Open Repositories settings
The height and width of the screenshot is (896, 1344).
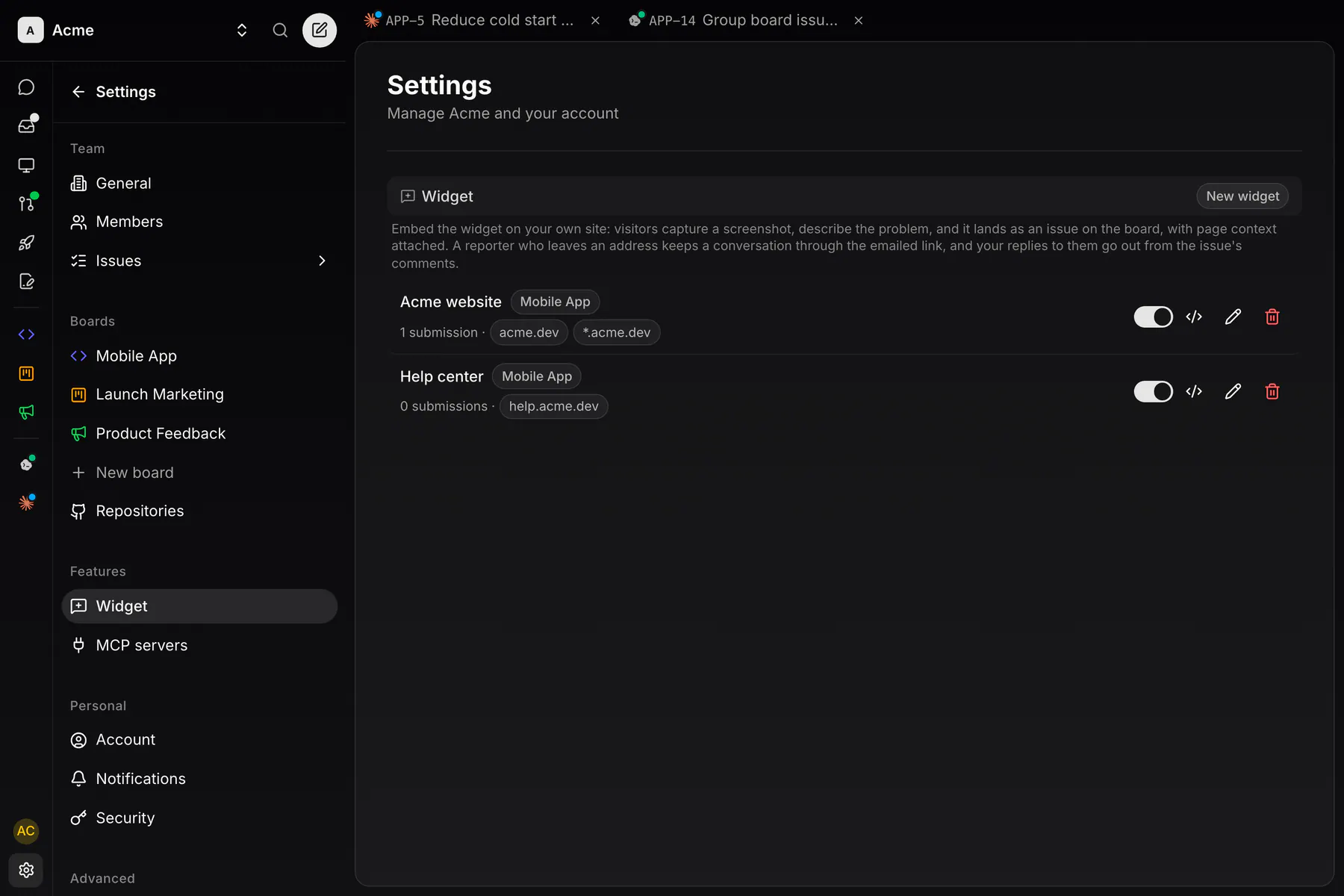[x=199, y=511]
